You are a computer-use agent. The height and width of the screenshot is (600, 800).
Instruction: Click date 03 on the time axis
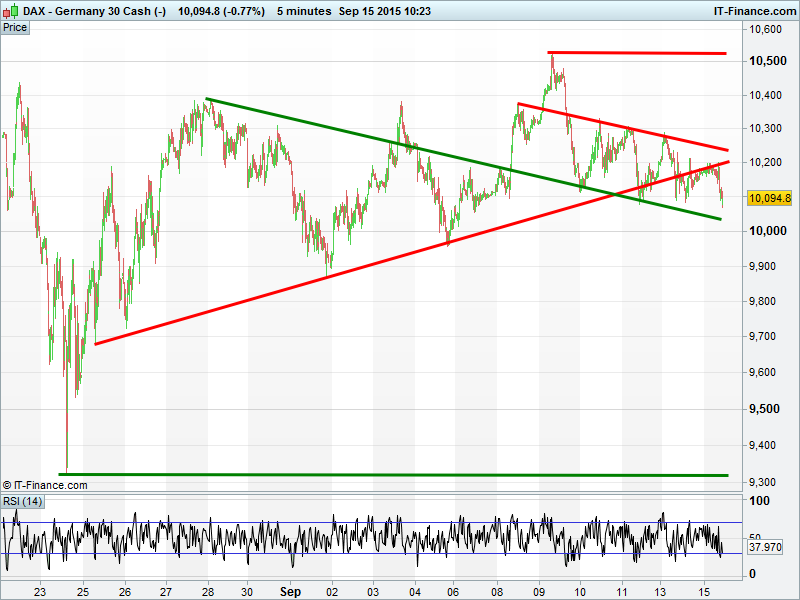click(x=373, y=592)
